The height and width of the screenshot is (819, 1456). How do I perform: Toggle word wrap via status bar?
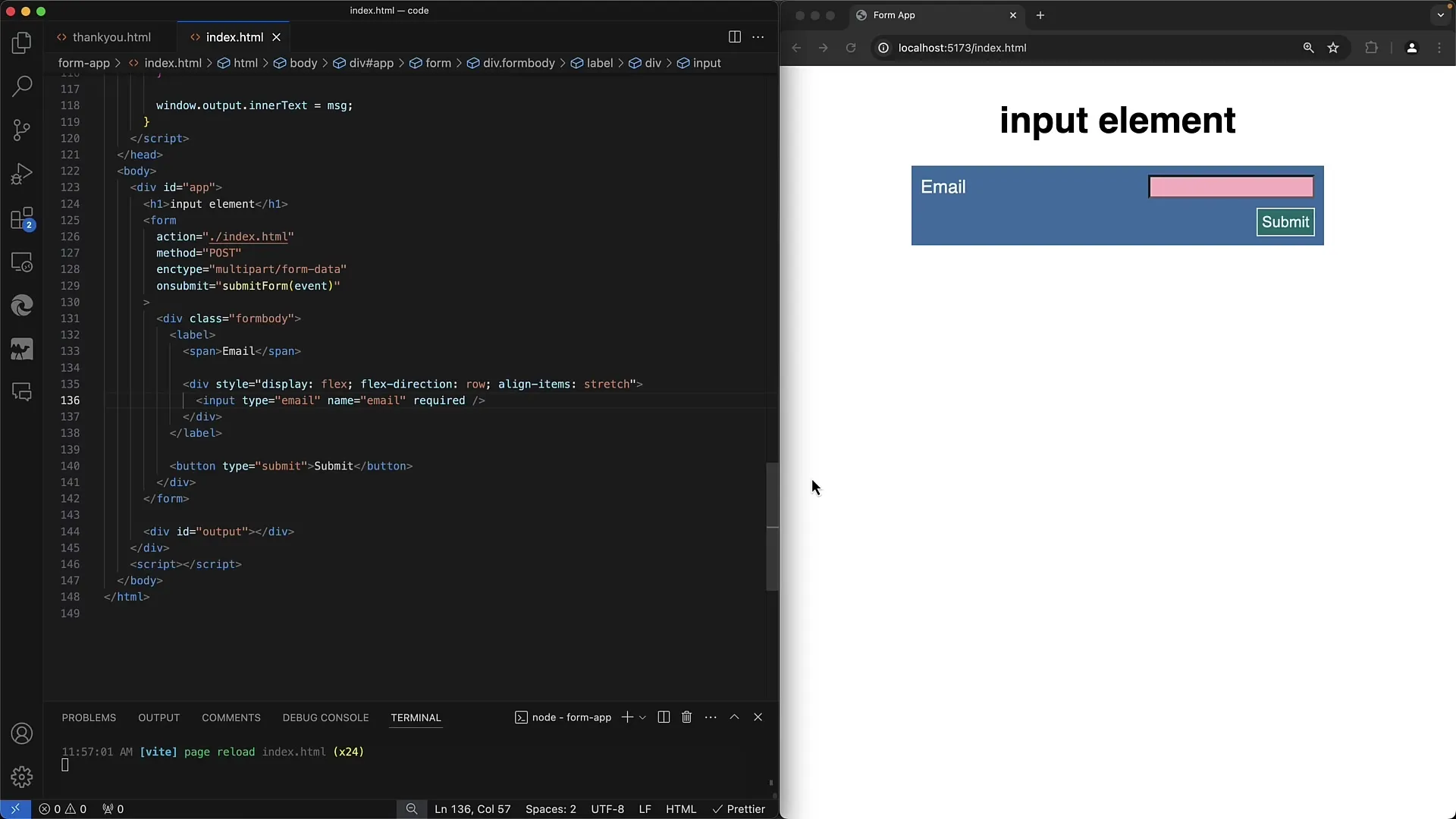click(x=411, y=808)
